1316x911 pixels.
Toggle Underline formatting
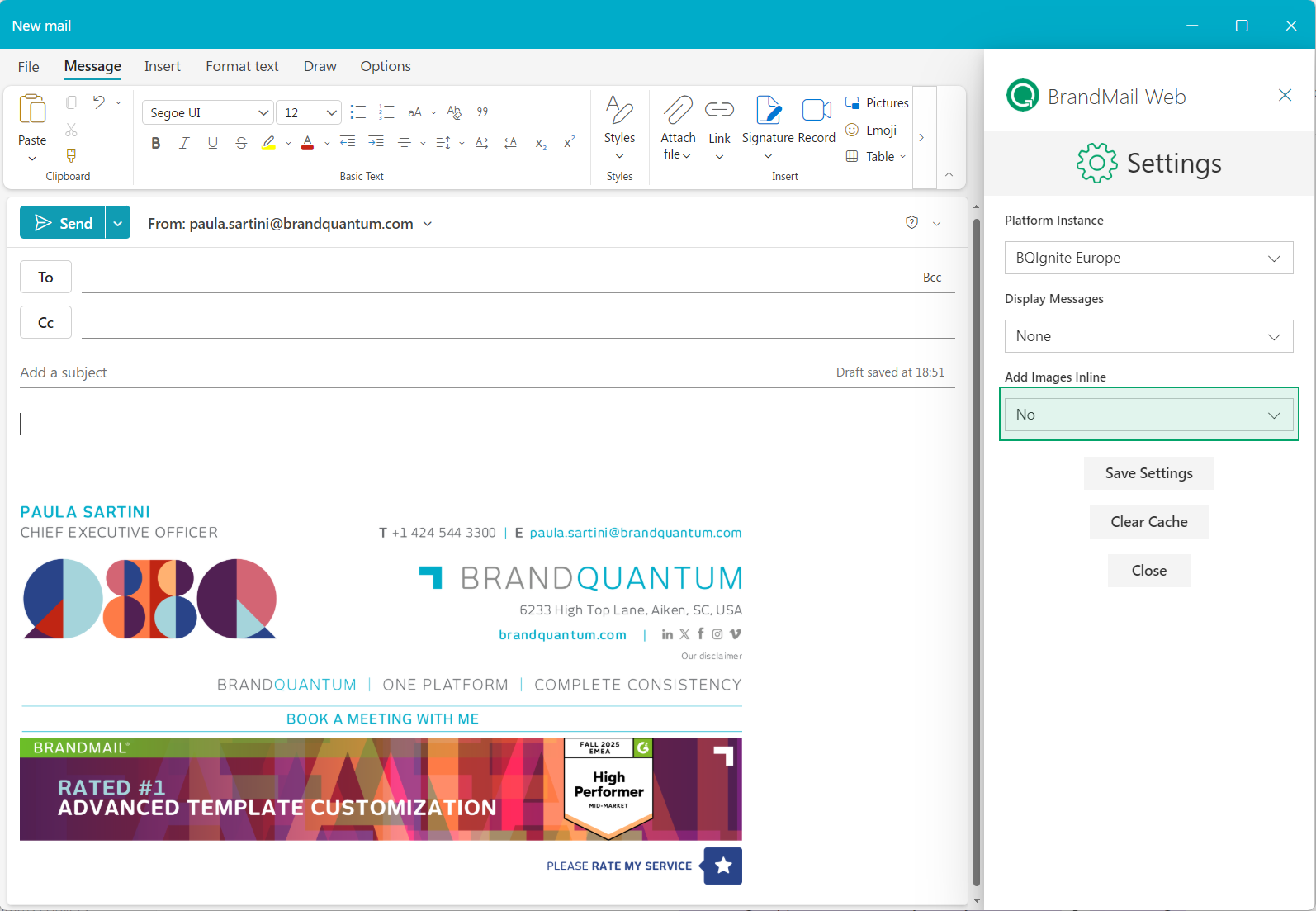(x=212, y=144)
